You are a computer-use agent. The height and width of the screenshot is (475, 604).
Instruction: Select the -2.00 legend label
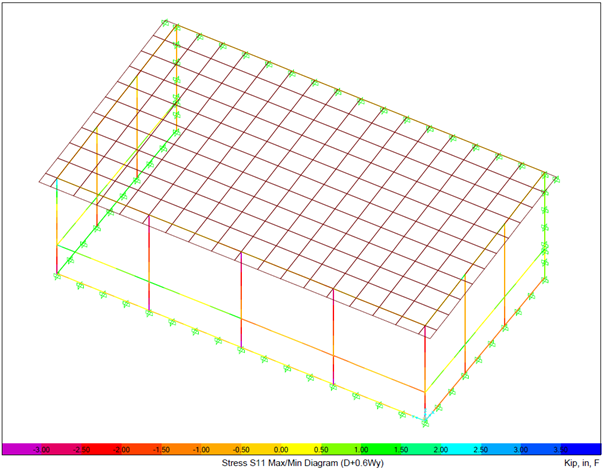click(121, 450)
